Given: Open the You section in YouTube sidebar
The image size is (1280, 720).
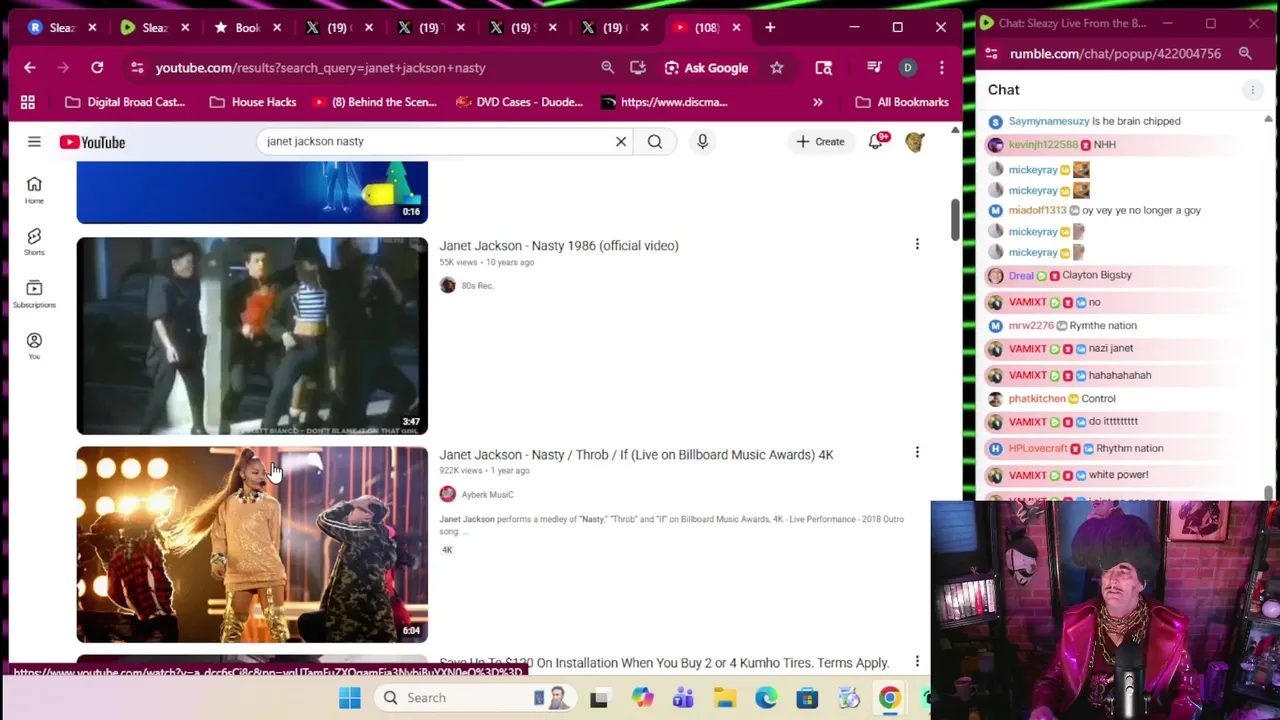Looking at the screenshot, I should tap(34, 345).
